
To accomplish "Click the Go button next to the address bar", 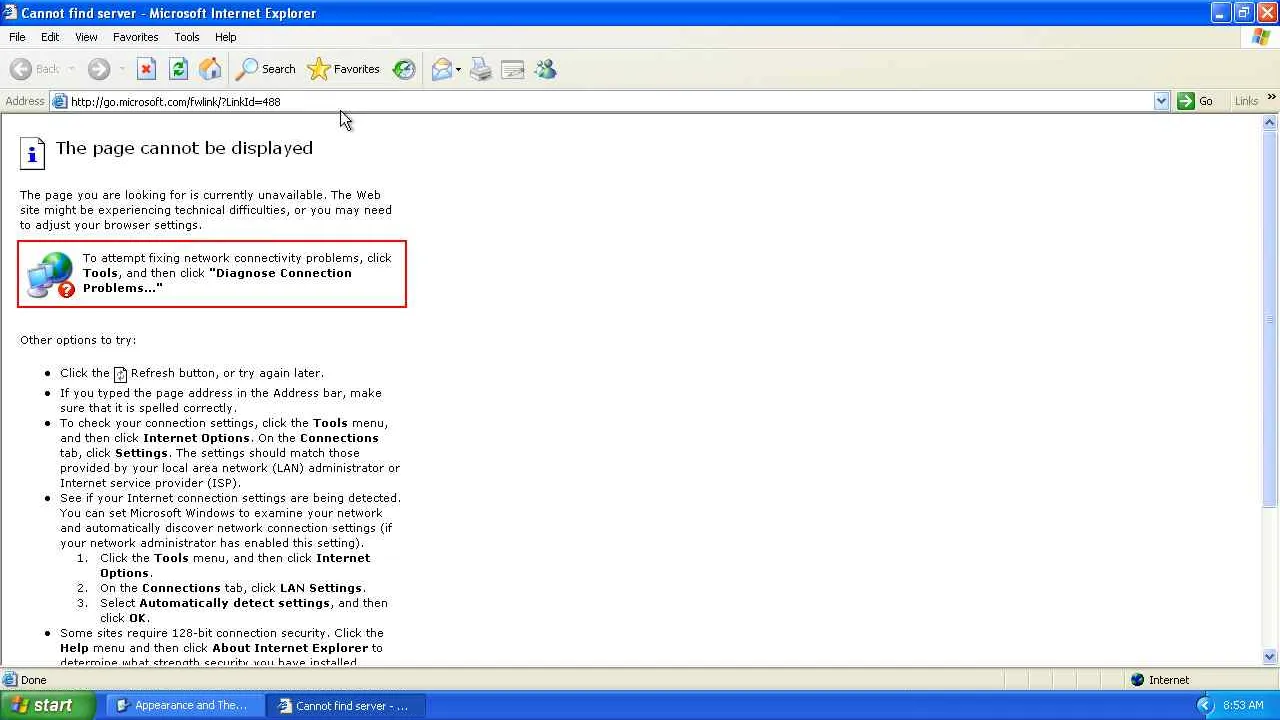I will point(1196,101).
